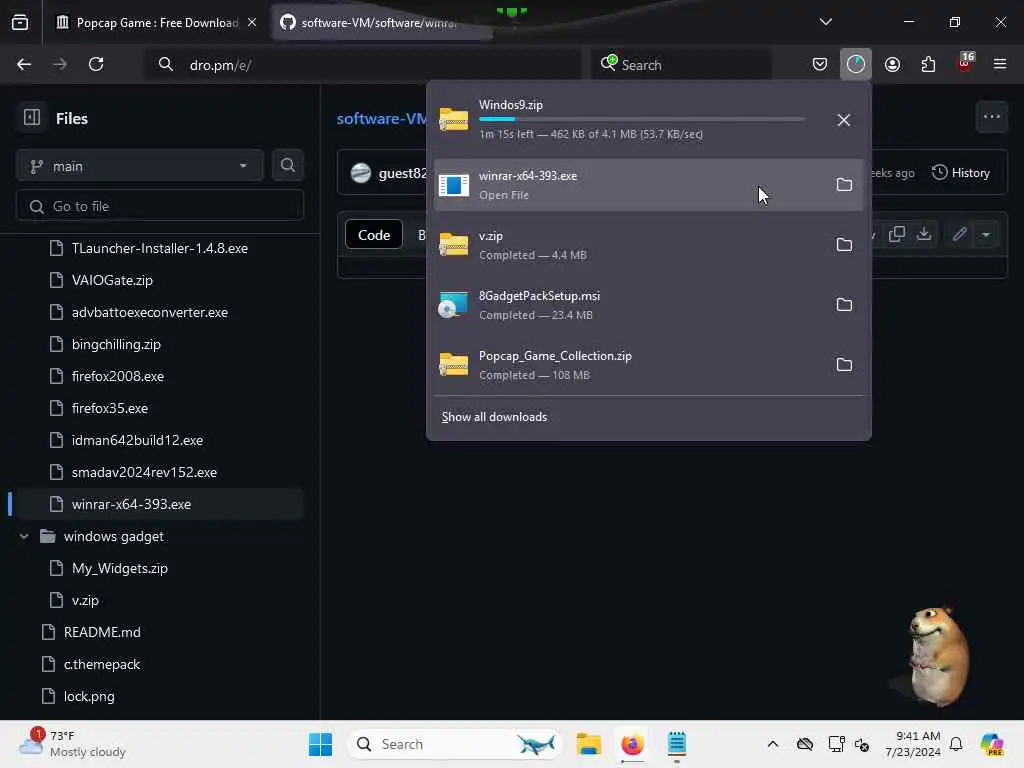Viewport: 1024px width, 768px height.
Task: Close the Popcap Game tab
Action: 252,23
